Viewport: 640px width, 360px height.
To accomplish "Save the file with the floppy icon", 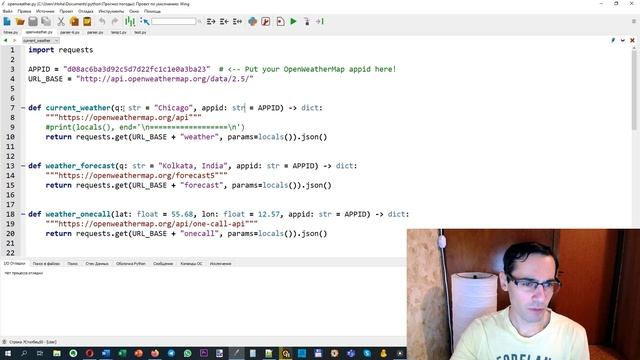I will 33,21.
